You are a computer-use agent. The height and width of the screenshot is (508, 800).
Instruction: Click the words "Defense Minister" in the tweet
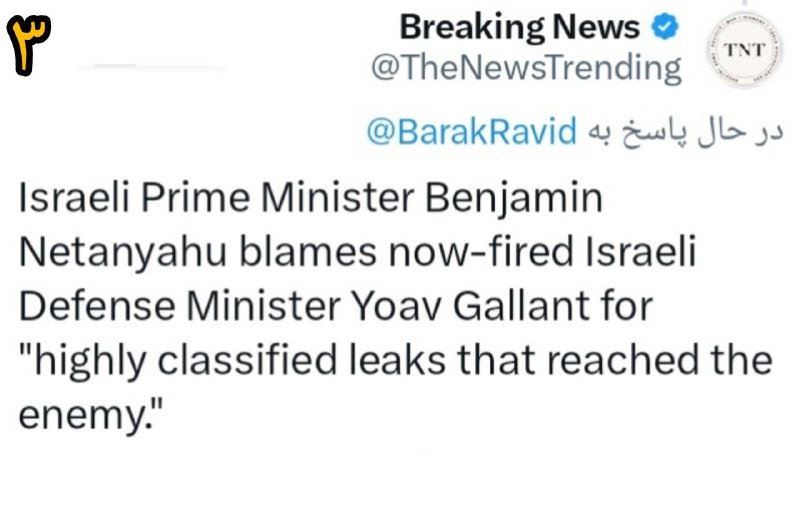[x=180, y=307]
